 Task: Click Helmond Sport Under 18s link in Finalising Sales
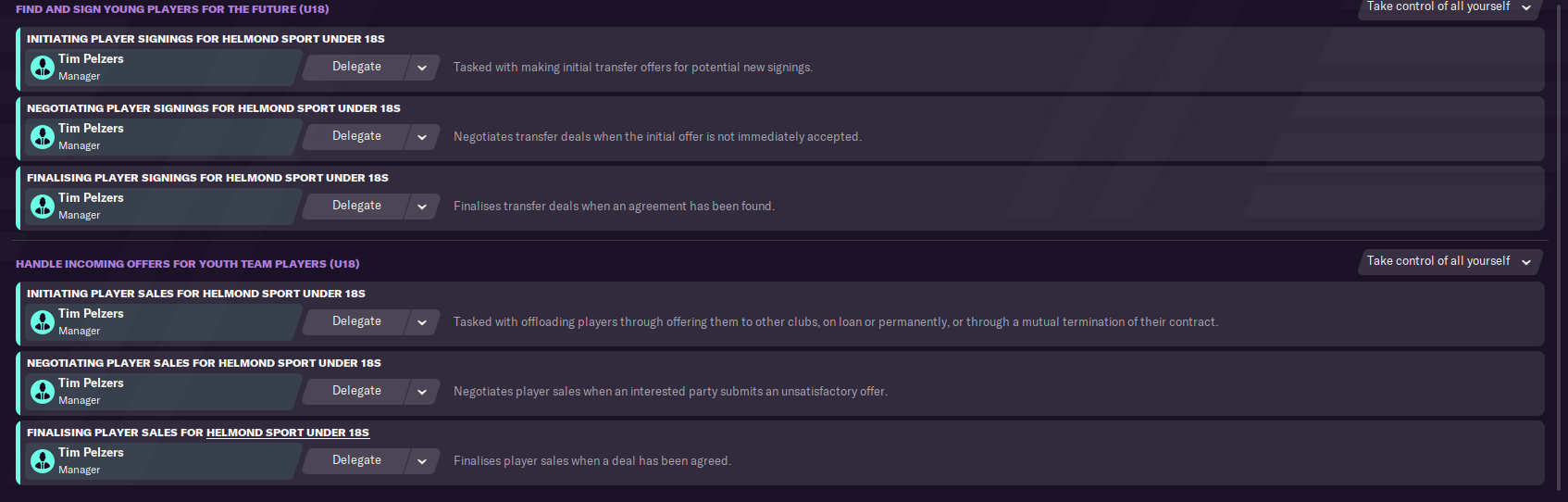point(287,433)
